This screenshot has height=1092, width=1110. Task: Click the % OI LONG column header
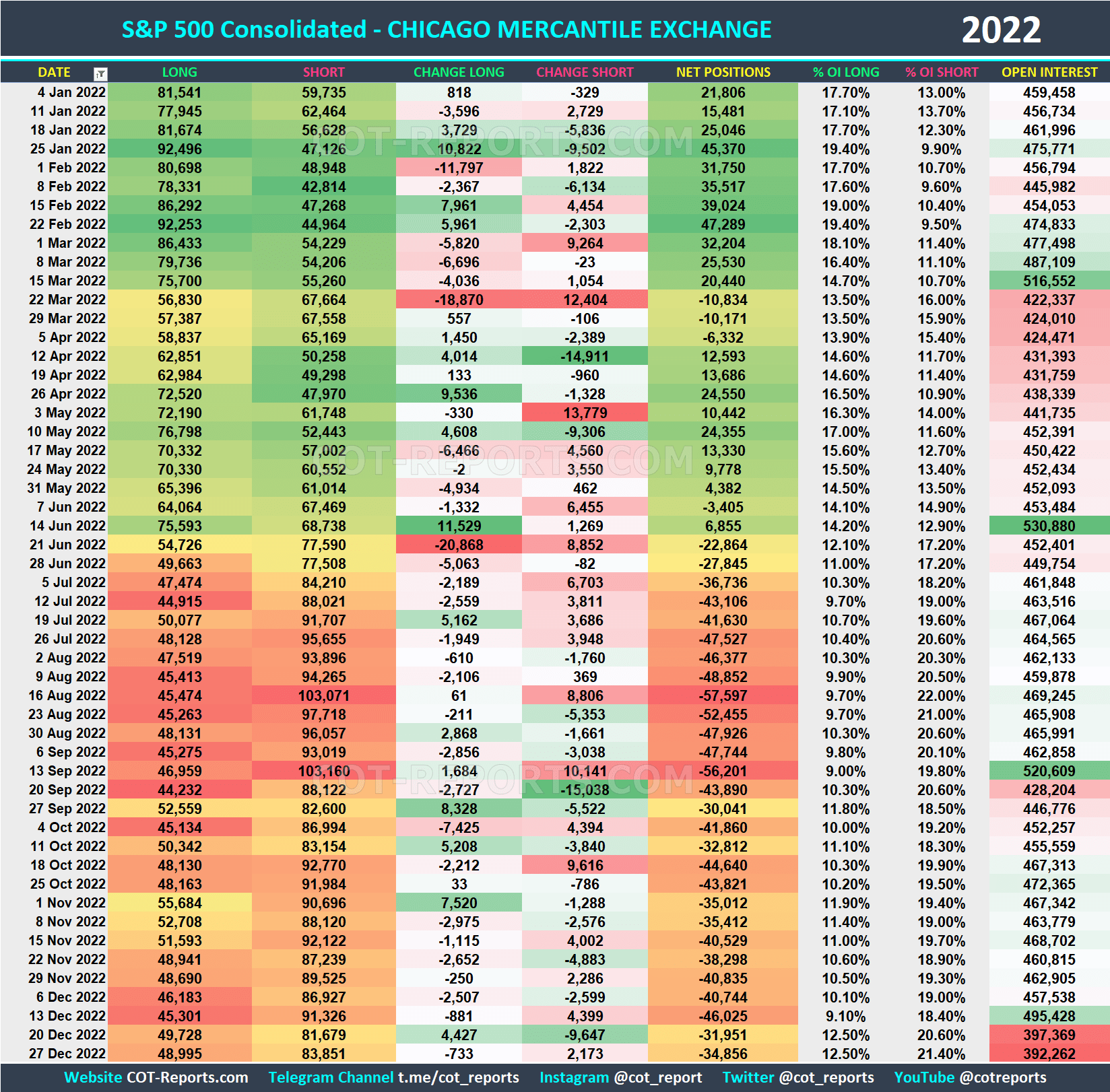pos(846,72)
